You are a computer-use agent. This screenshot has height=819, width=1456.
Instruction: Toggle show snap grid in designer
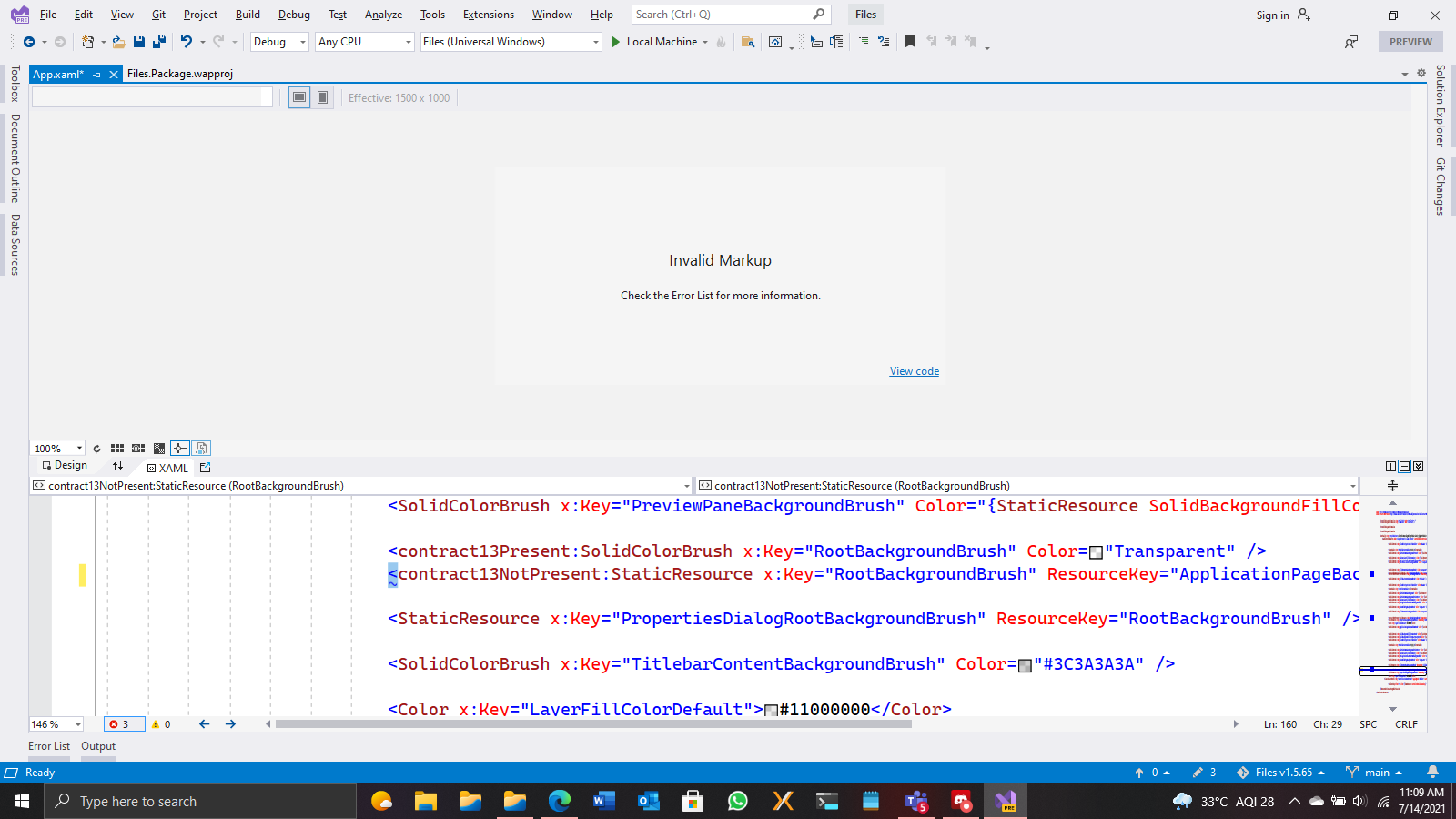[117, 449]
